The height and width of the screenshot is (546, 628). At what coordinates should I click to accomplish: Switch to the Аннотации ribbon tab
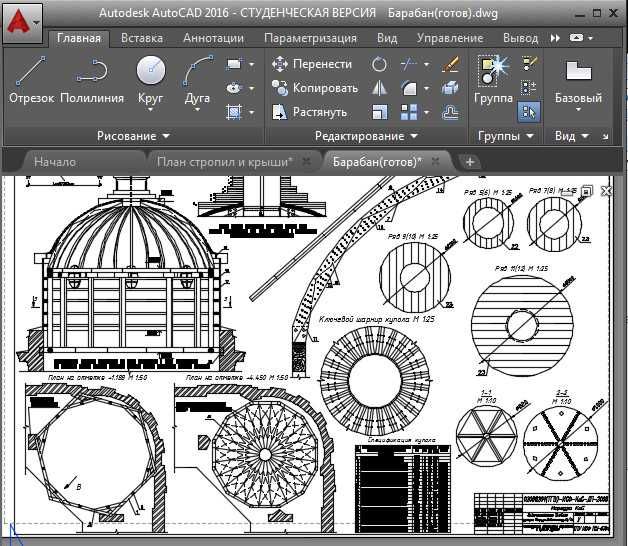[213, 38]
